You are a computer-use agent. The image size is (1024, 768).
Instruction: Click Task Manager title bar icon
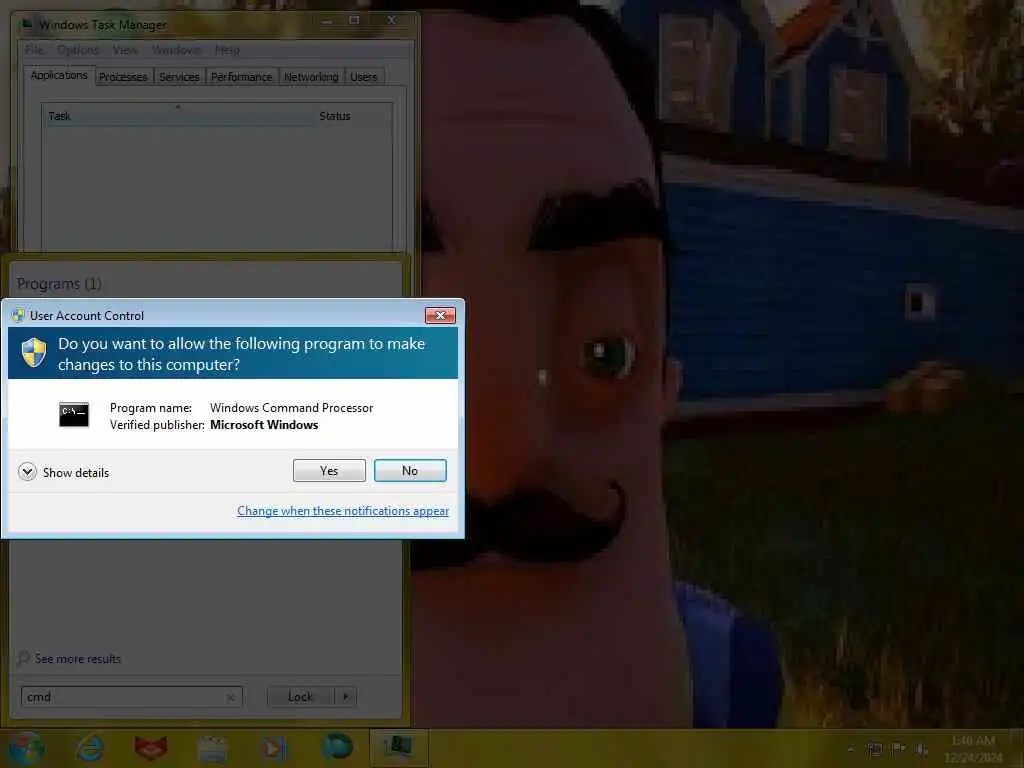click(27, 24)
